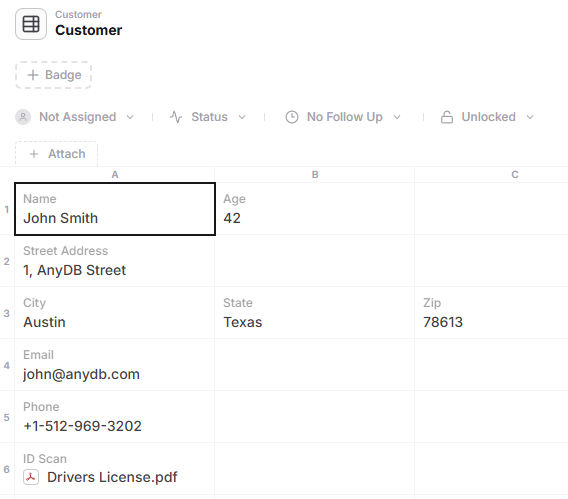Open the Drivers License.pdf attachment

112,477
